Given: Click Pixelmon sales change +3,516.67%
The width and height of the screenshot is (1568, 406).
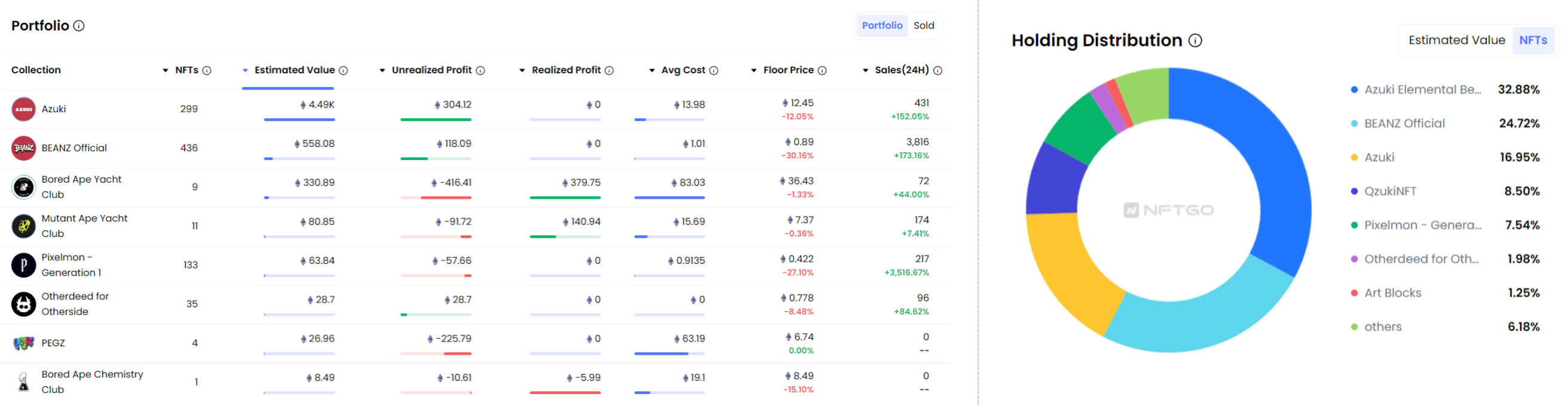Looking at the screenshot, I should coord(906,273).
